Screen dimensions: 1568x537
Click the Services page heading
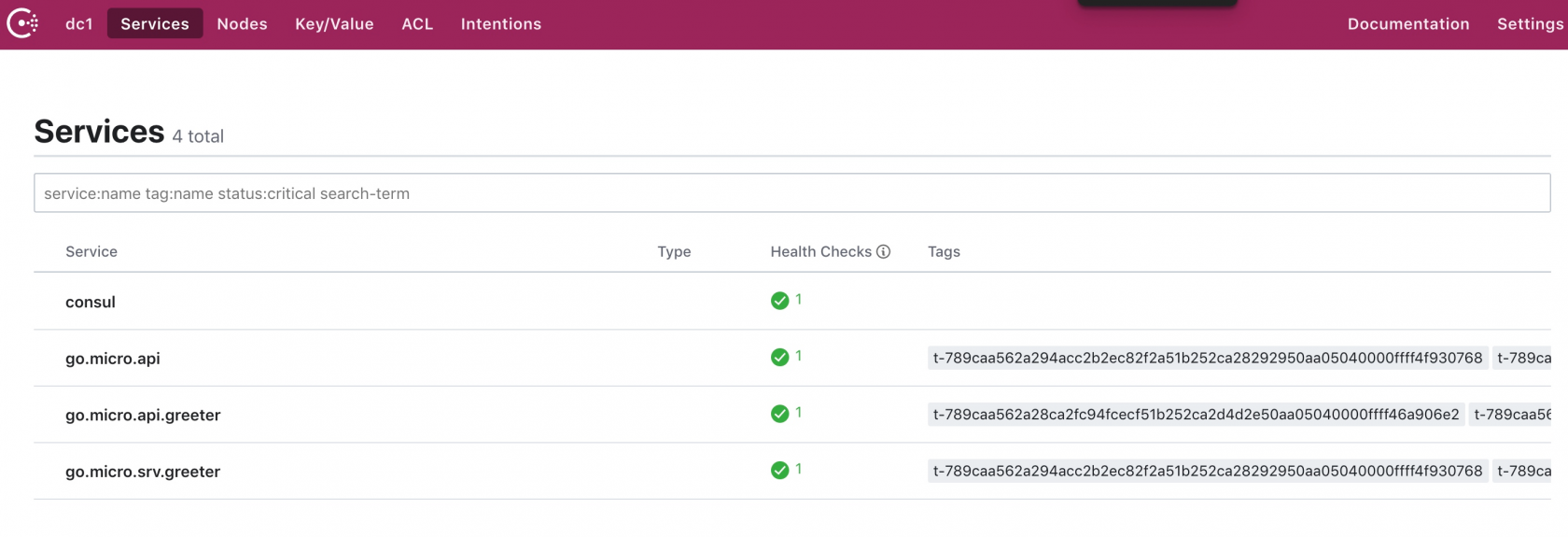(99, 132)
